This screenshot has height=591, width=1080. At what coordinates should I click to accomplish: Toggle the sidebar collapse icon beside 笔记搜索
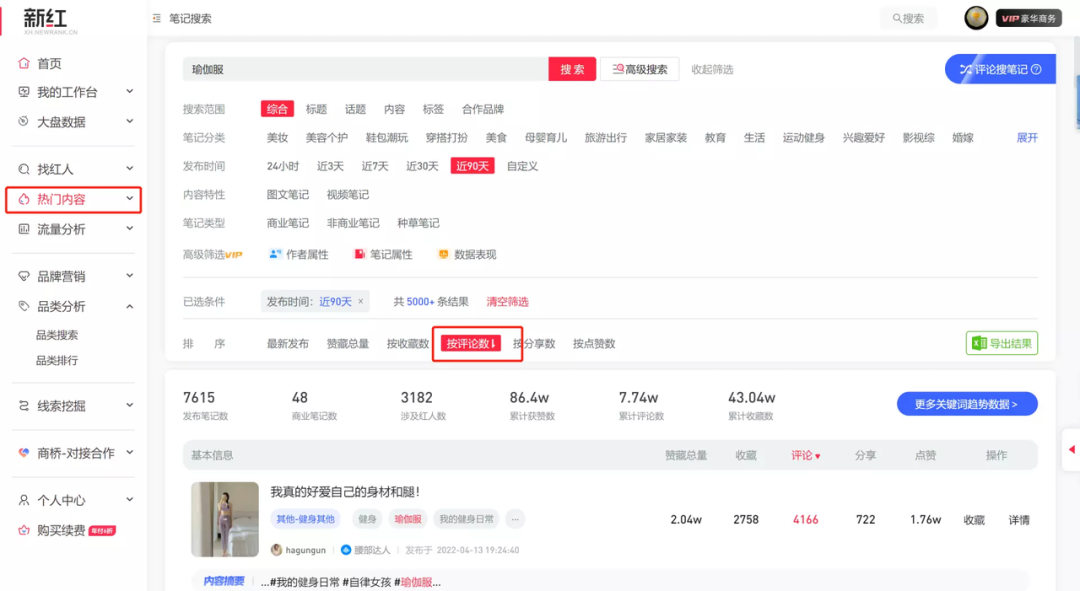tap(157, 19)
